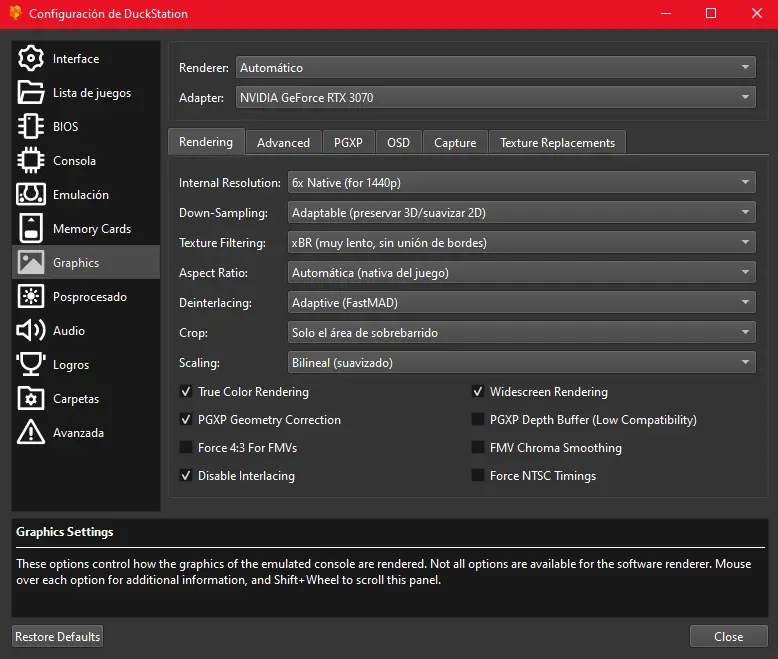Click the Scaling label
Image resolution: width=778 pixels, height=659 pixels.
[199, 363]
